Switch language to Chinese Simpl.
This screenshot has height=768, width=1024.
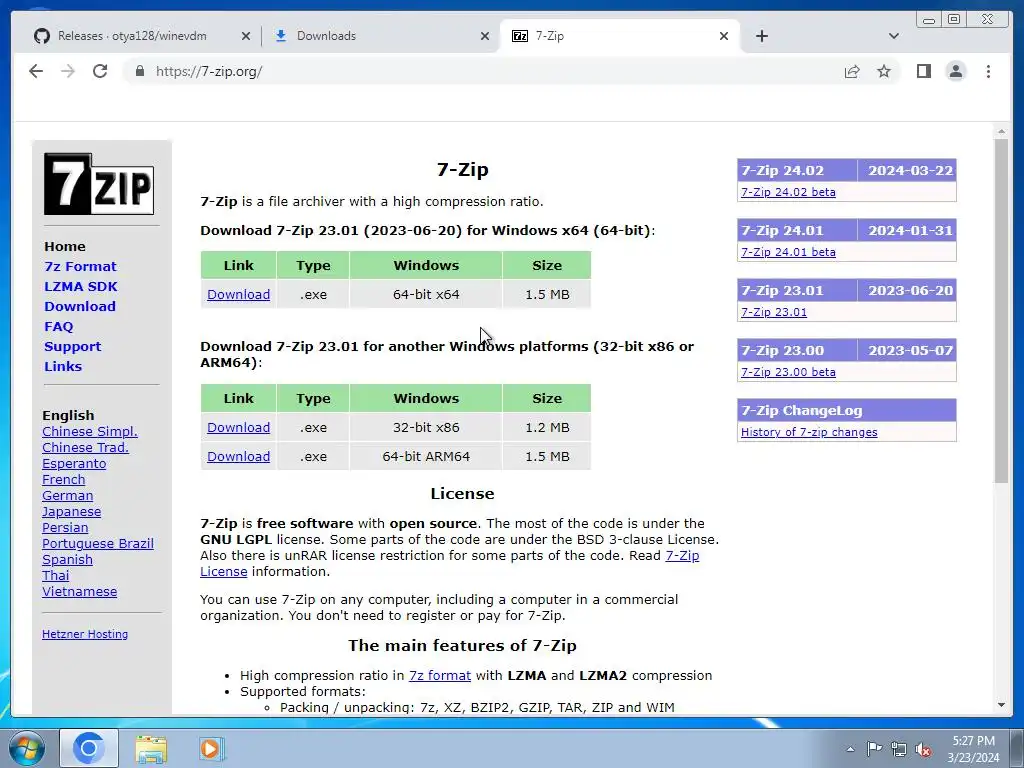pyautogui.click(x=90, y=432)
